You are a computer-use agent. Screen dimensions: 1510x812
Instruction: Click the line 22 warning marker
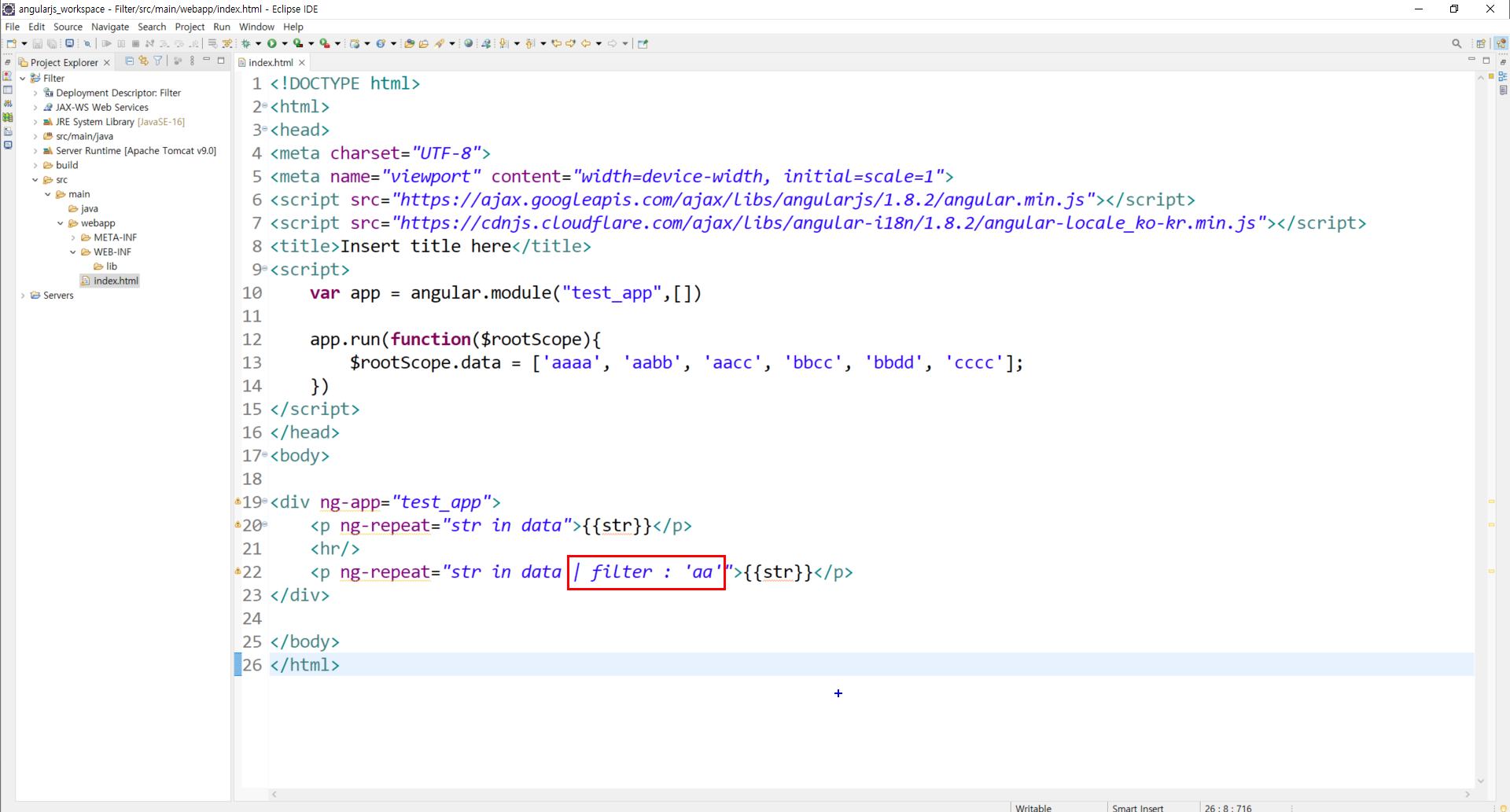coord(238,571)
